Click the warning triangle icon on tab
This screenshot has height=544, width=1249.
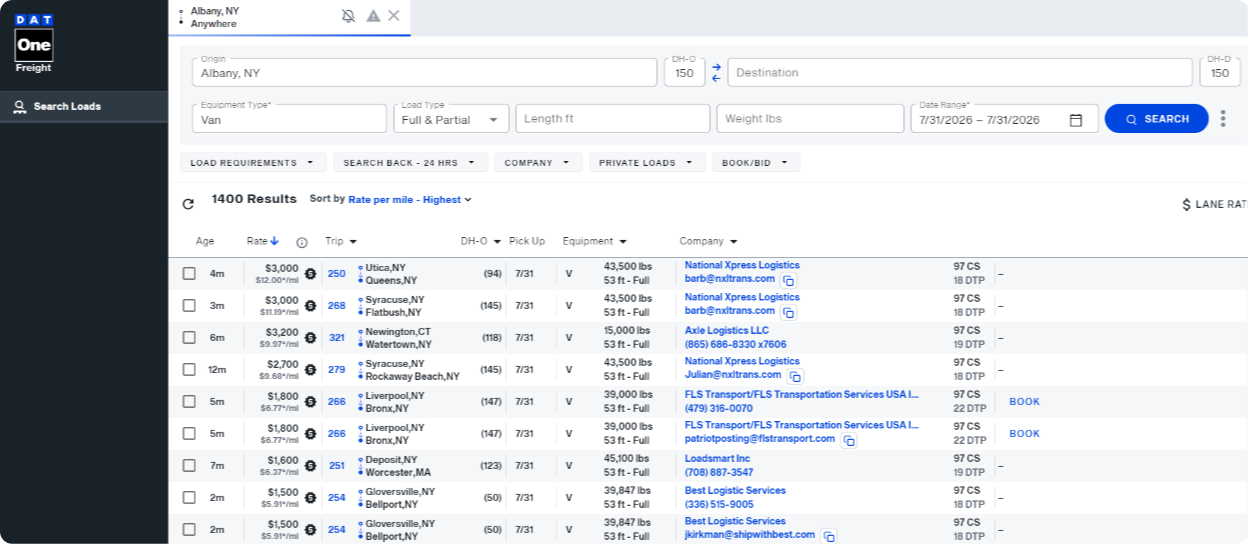pyautogui.click(x=373, y=16)
